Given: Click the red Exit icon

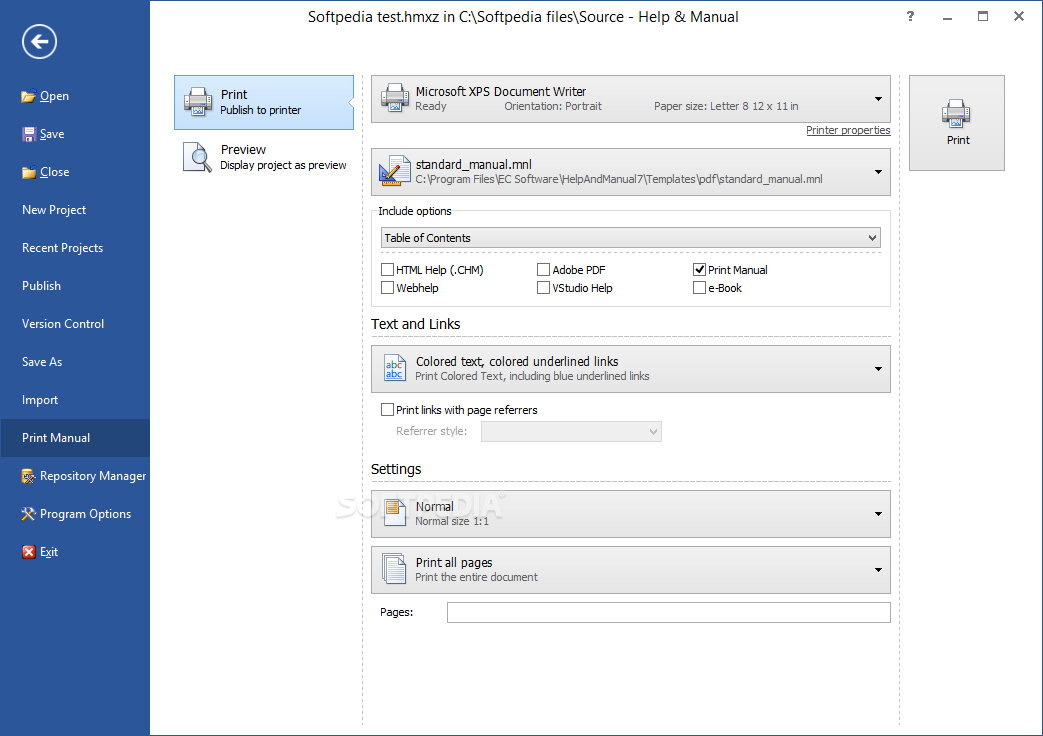Looking at the screenshot, I should point(29,552).
